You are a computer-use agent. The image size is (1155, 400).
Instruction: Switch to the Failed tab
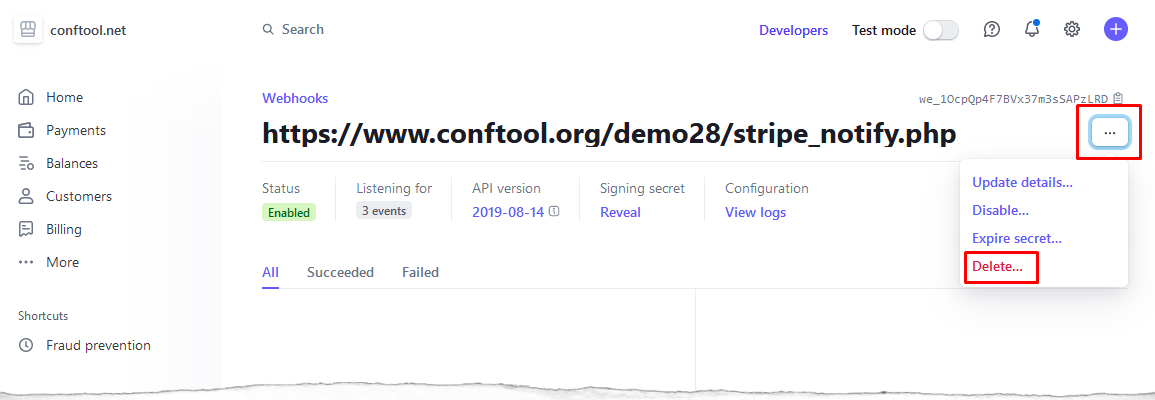tap(421, 273)
